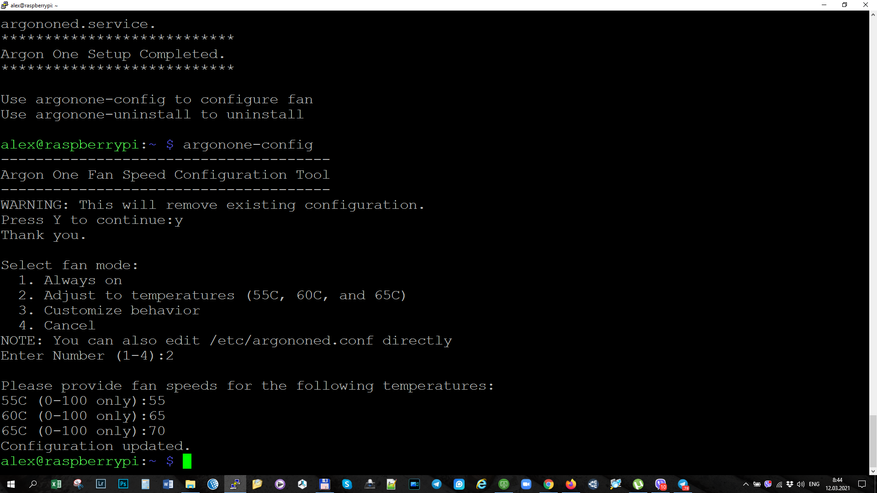Switch ENG input language indicator
The image size is (877, 493).
(x=814, y=484)
